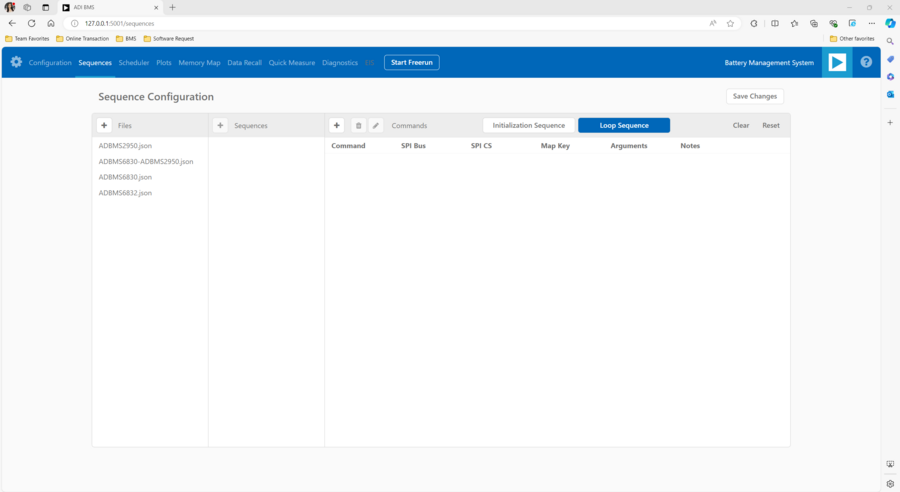Go to the Memory Map tab
900x492 pixels.
click(x=199, y=62)
